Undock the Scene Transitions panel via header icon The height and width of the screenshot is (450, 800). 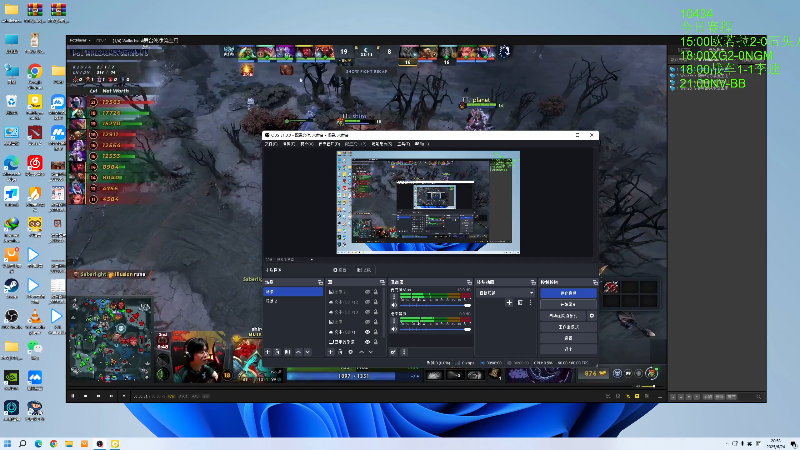tap(533, 282)
